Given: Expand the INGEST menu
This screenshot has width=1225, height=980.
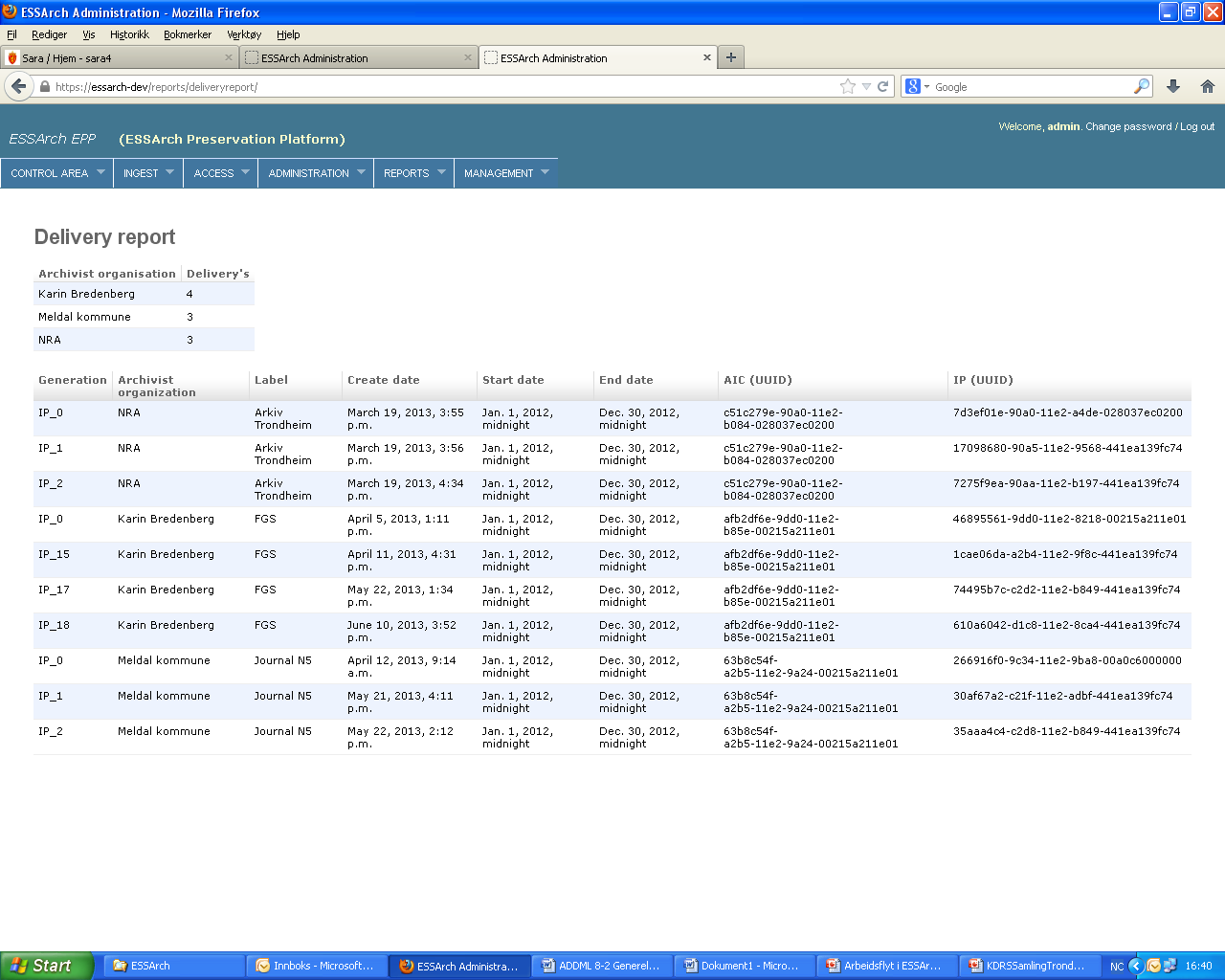Looking at the screenshot, I should point(148,173).
